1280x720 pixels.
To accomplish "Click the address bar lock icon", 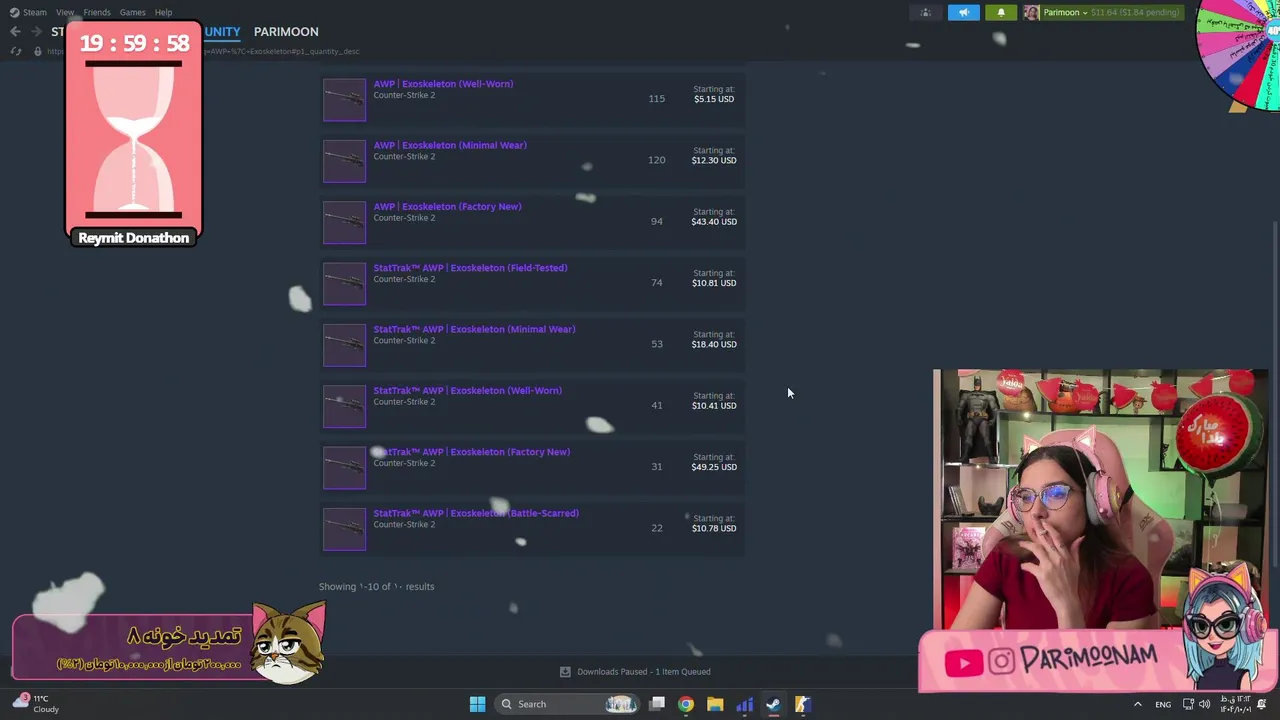I will click(x=38, y=51).
